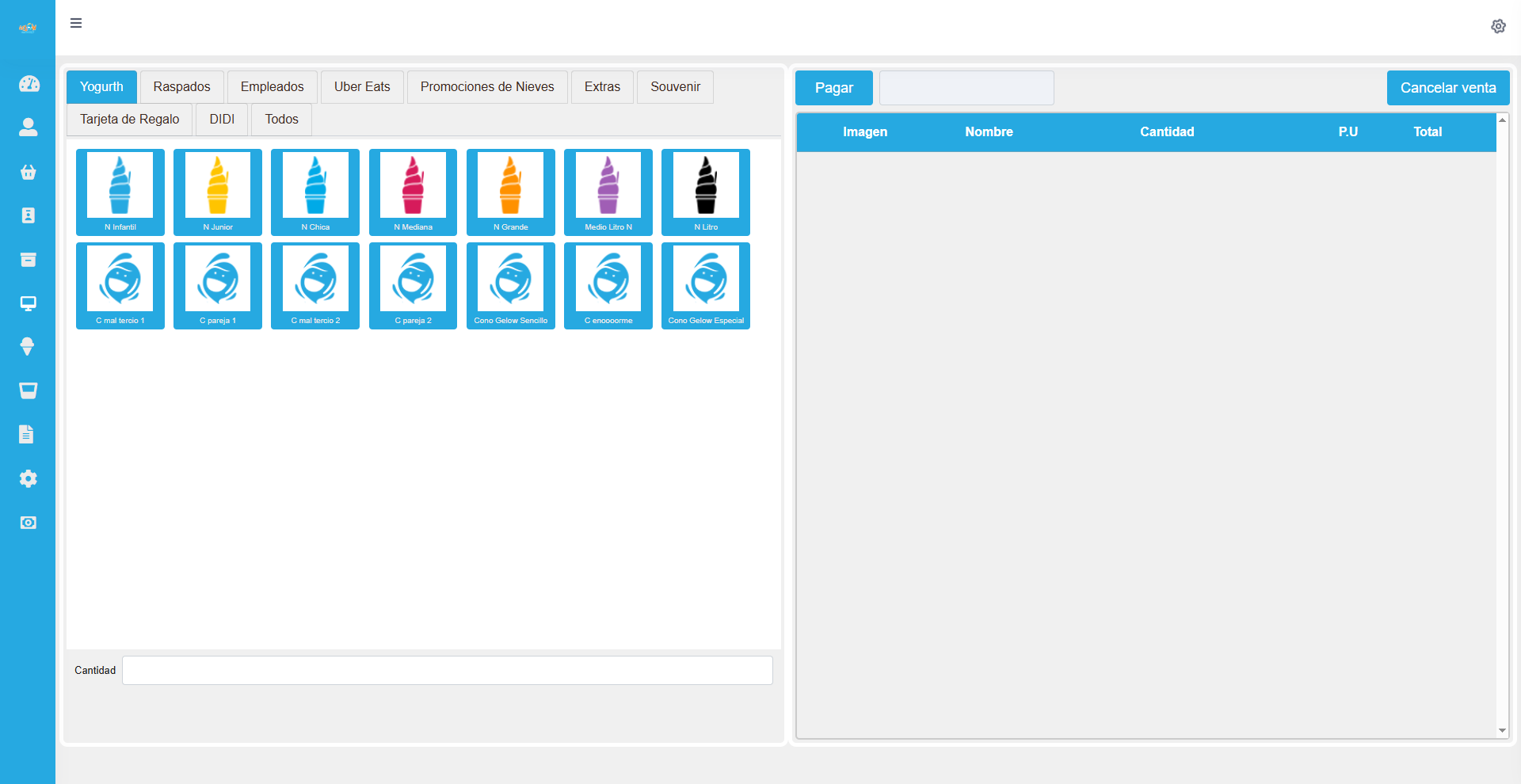The width and height of the screenshot is (1521, 784).
Task: Switch to the Raspados tab
Action: pos(181,87)
